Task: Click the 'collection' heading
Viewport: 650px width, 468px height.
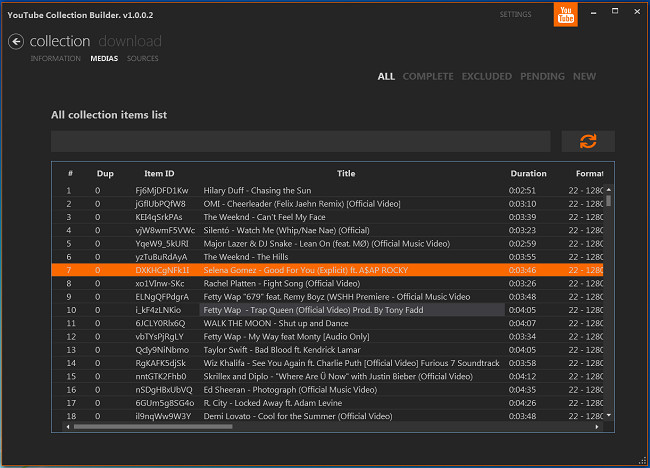Action: (60, 41)
